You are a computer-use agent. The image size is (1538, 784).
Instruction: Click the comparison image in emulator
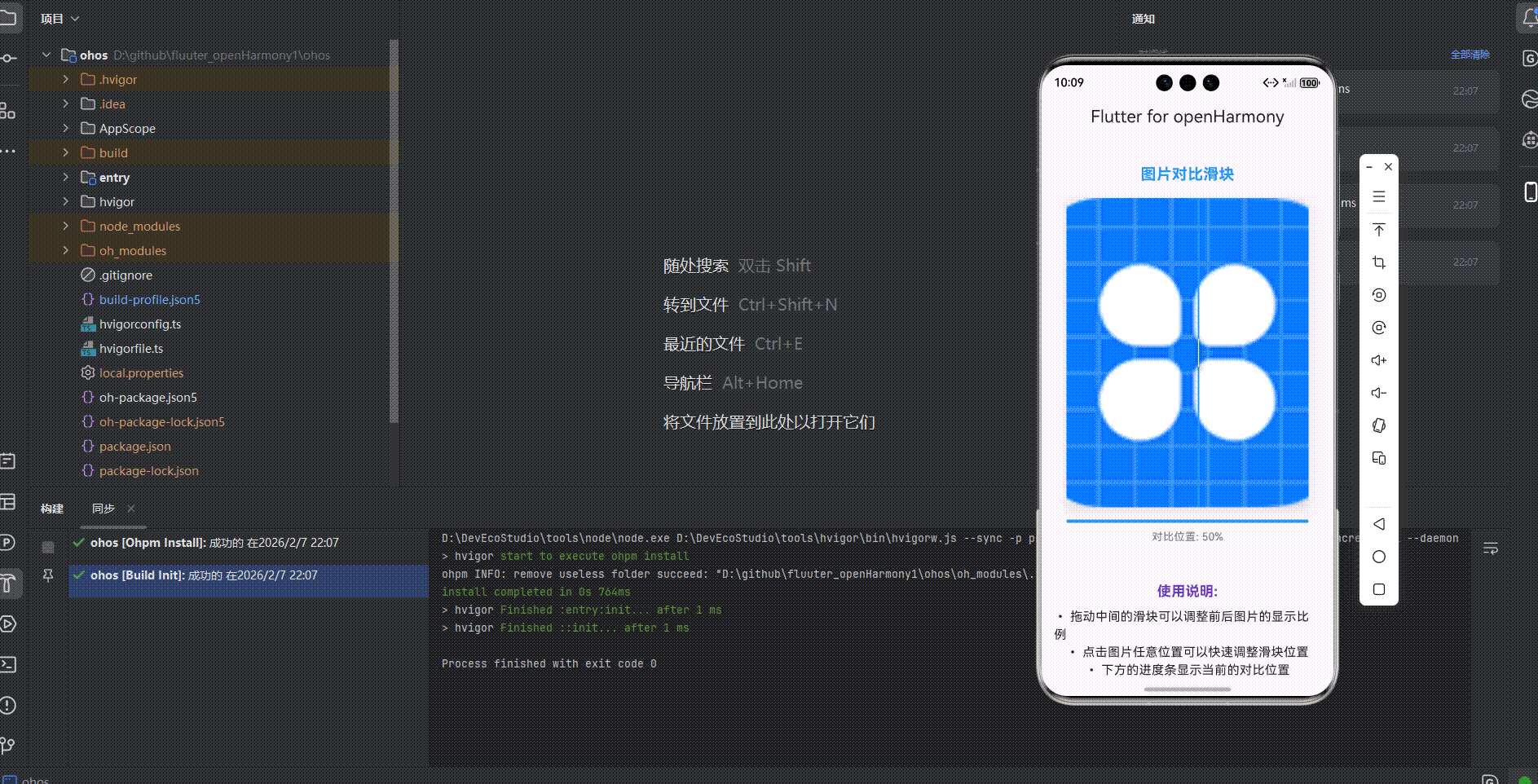point(1188,352)
